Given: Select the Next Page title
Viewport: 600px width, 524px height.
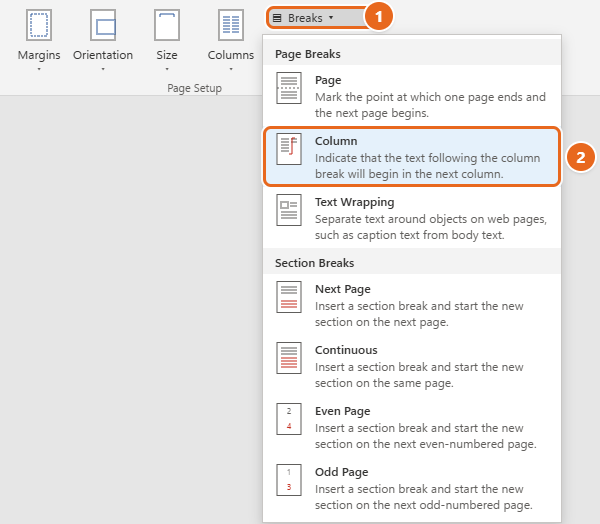Looking at the screenshot, I should tap(342, 289).
